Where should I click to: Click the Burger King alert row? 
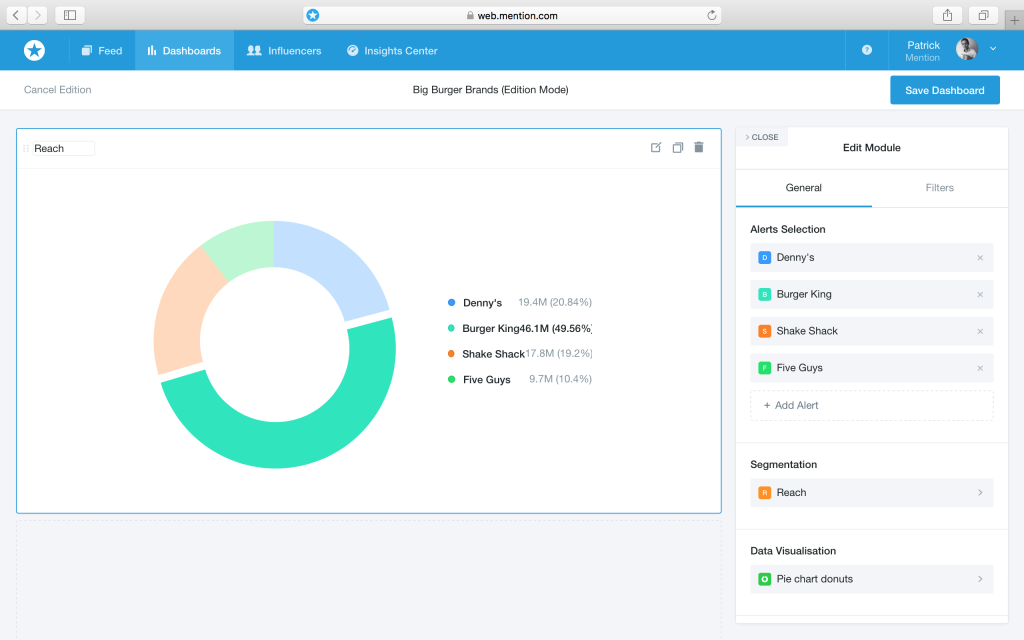click(x=871, y=295)
